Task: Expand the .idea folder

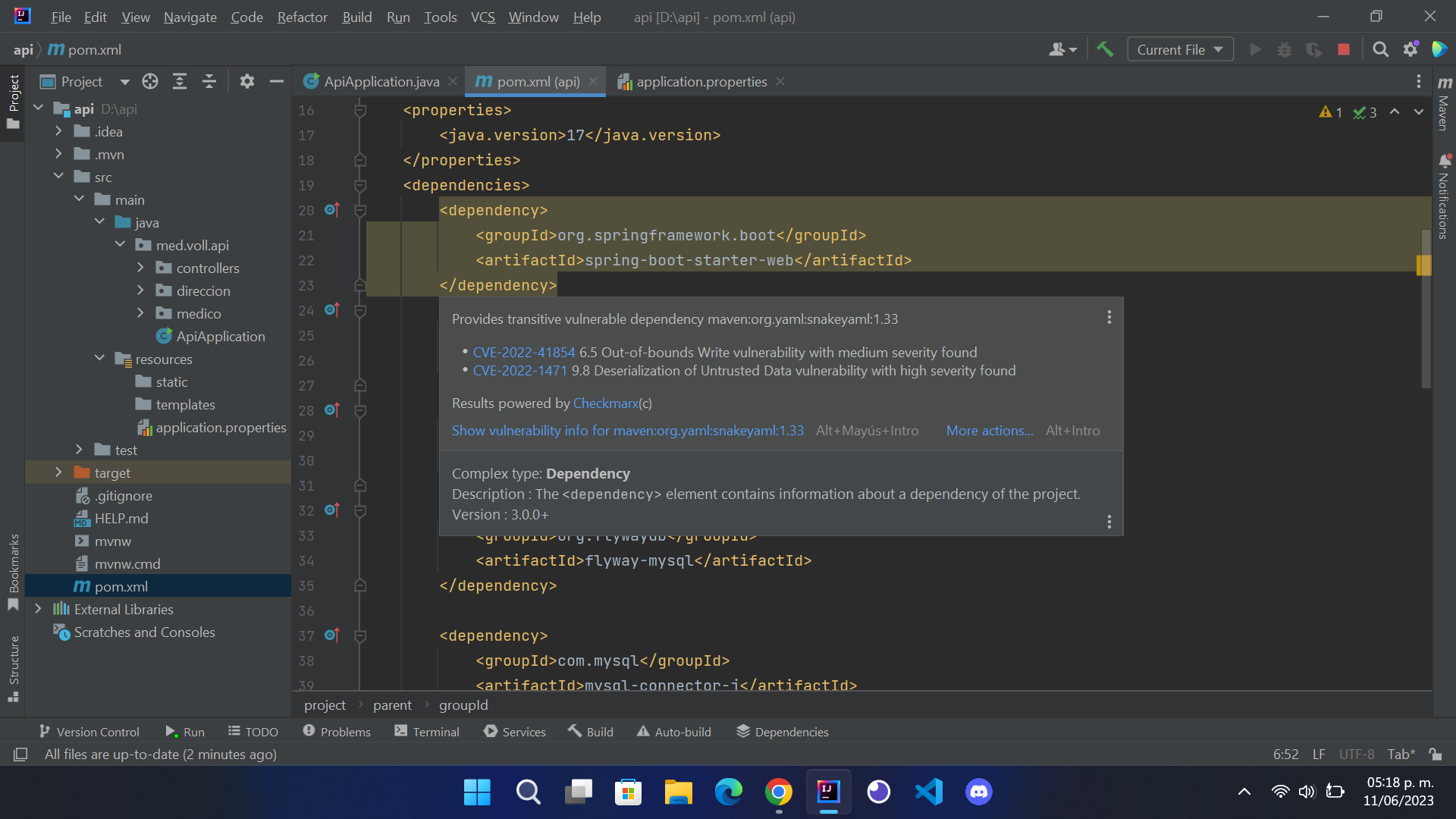Action: (58, 131)
